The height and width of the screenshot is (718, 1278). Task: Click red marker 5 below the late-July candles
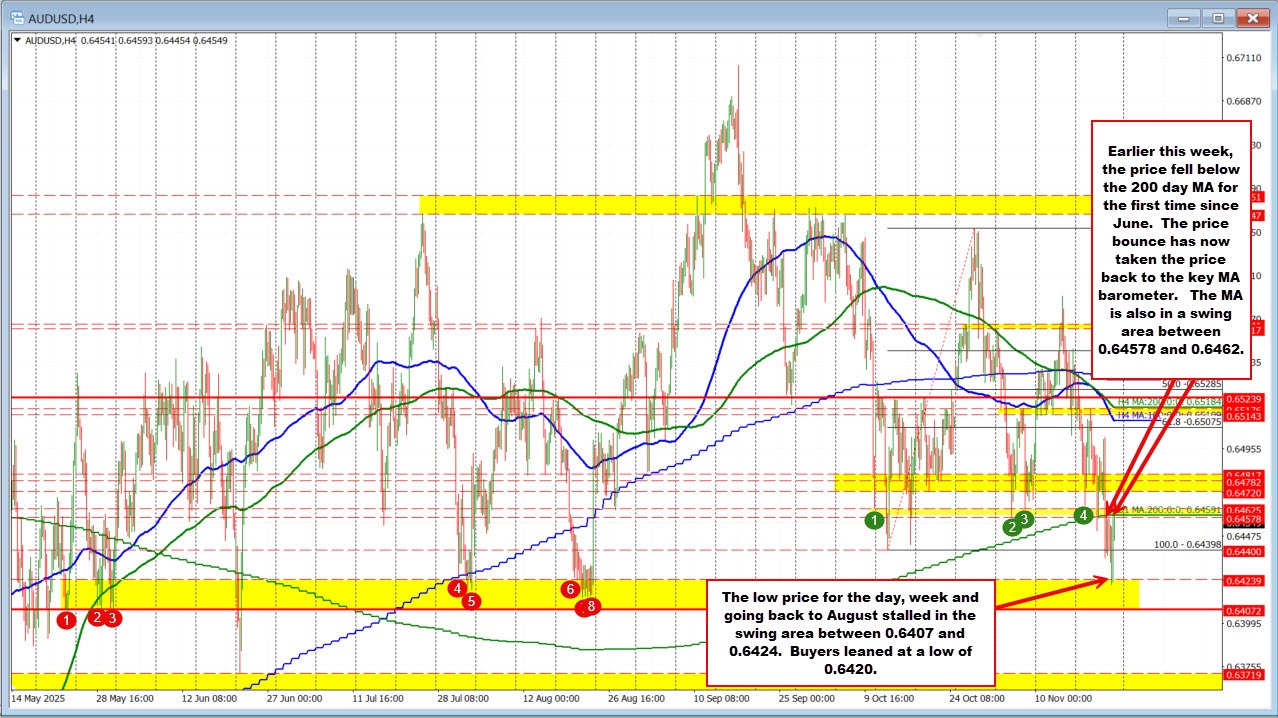tap(469, 602)
